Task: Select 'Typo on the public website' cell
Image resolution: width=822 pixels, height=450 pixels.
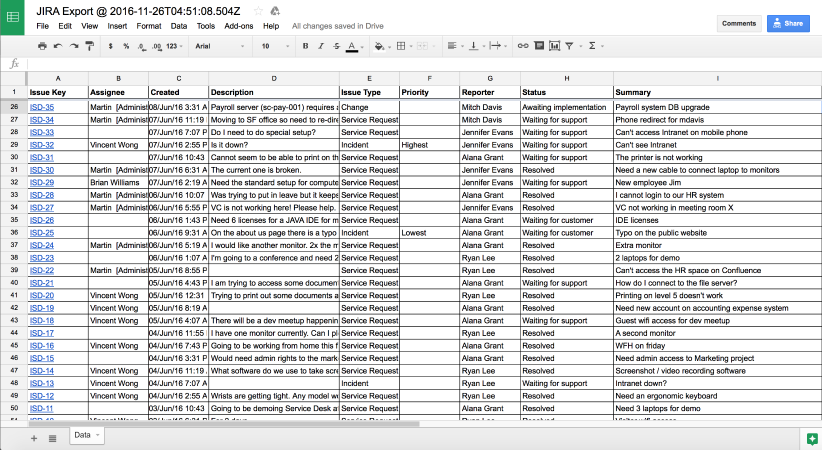Action: pos(717,233)
